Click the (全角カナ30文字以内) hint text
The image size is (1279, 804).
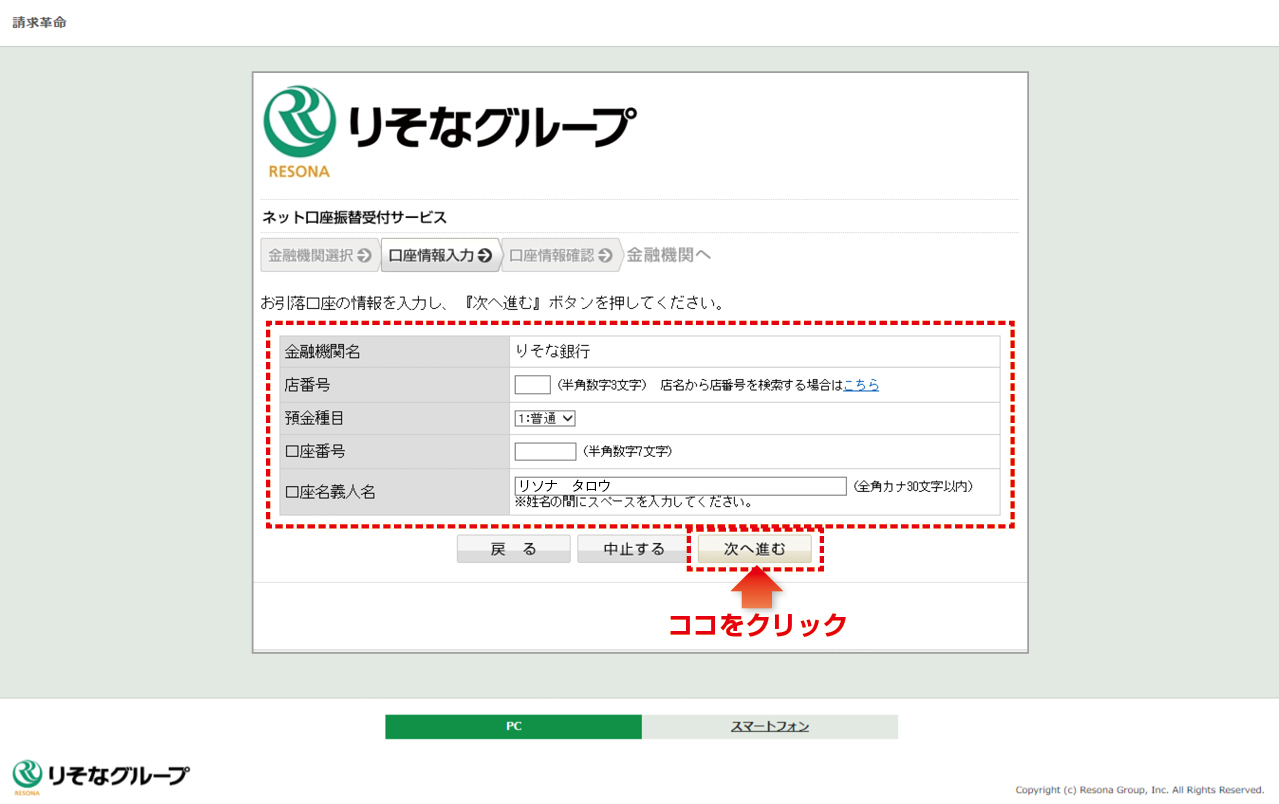913,486
